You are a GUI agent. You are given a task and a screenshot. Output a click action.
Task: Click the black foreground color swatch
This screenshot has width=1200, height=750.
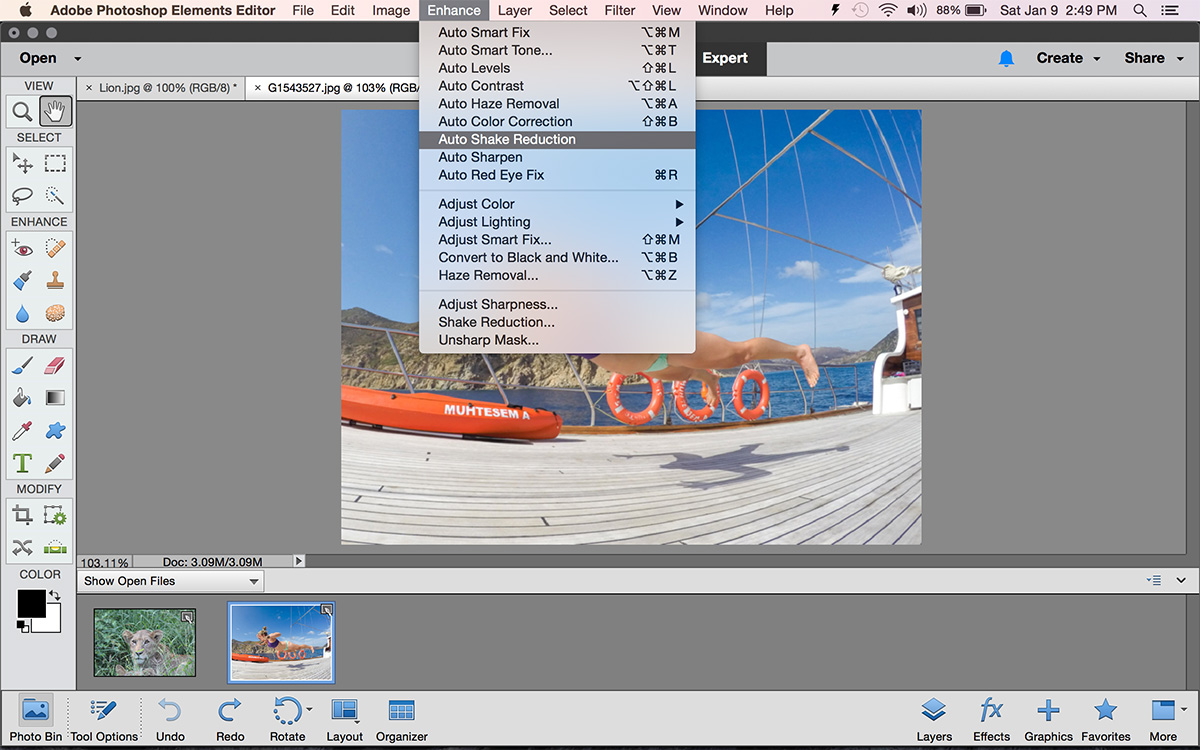click(x=31, y=603)
